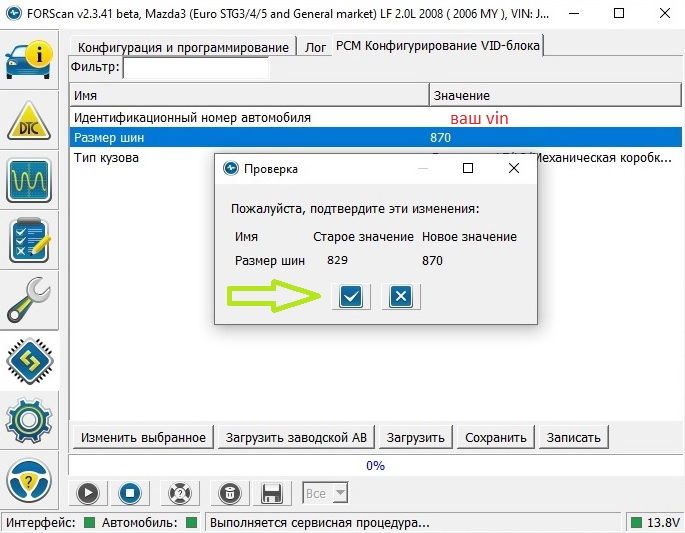This screenshot has height=533, width=685.
Task: Select the Тип кузова row
Action: point(376,158)
